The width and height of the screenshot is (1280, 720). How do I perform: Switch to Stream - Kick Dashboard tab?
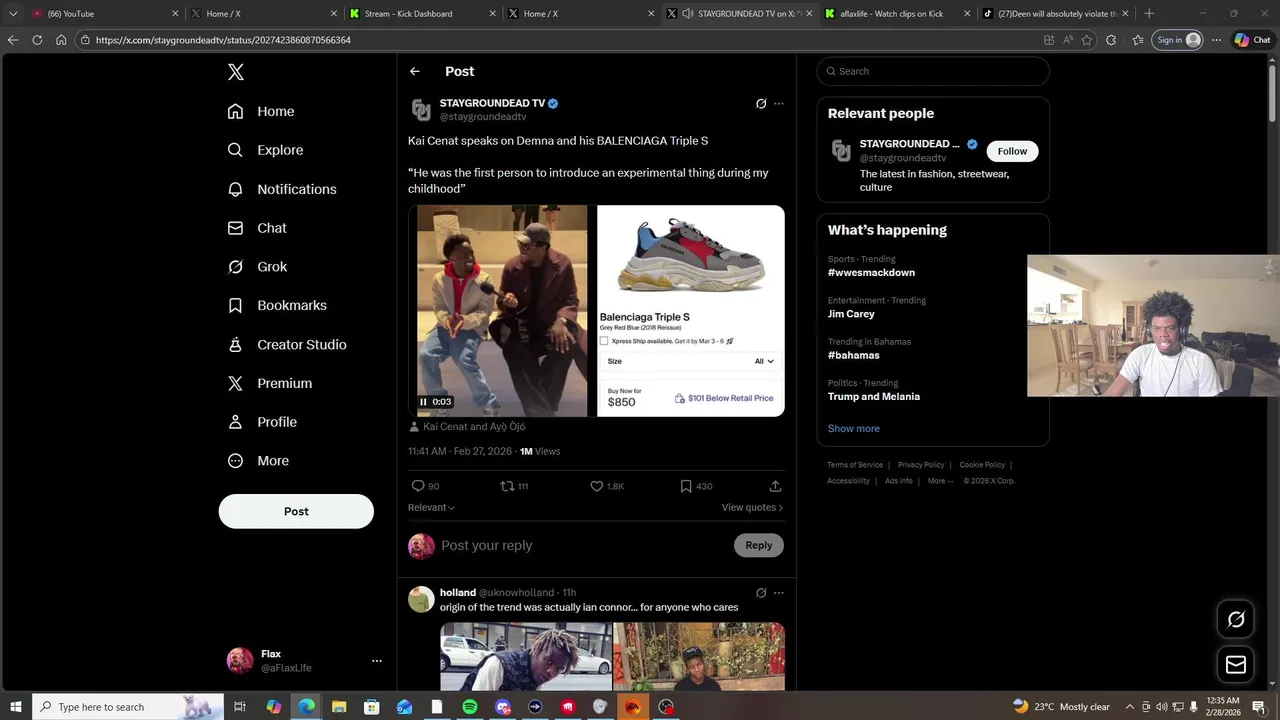click(420, 14)
